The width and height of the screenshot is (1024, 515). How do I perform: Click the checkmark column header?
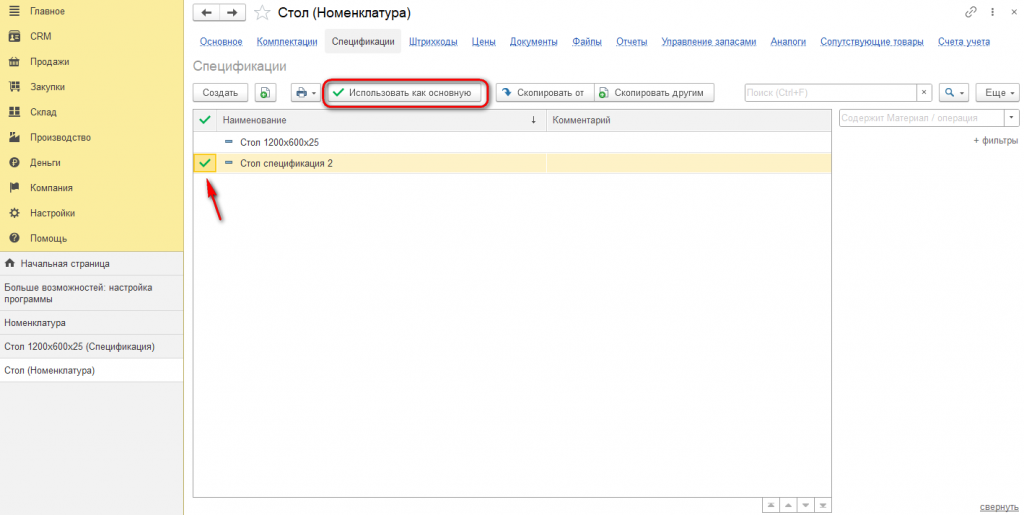(x=205, y=120)
